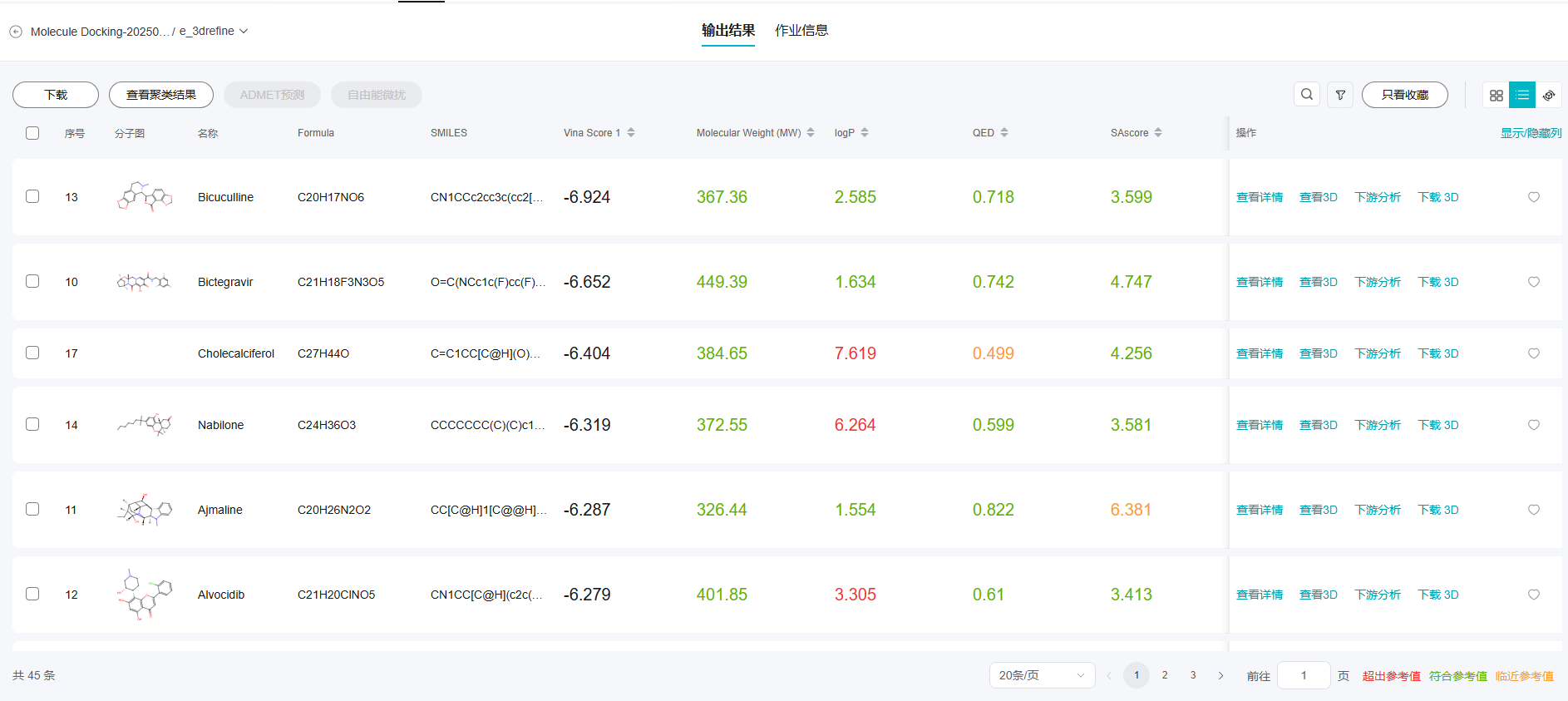The height and width of the screenshot is (701, 1568).
Task: Sort by Vina Score 1 column
Action: (631, 133)
